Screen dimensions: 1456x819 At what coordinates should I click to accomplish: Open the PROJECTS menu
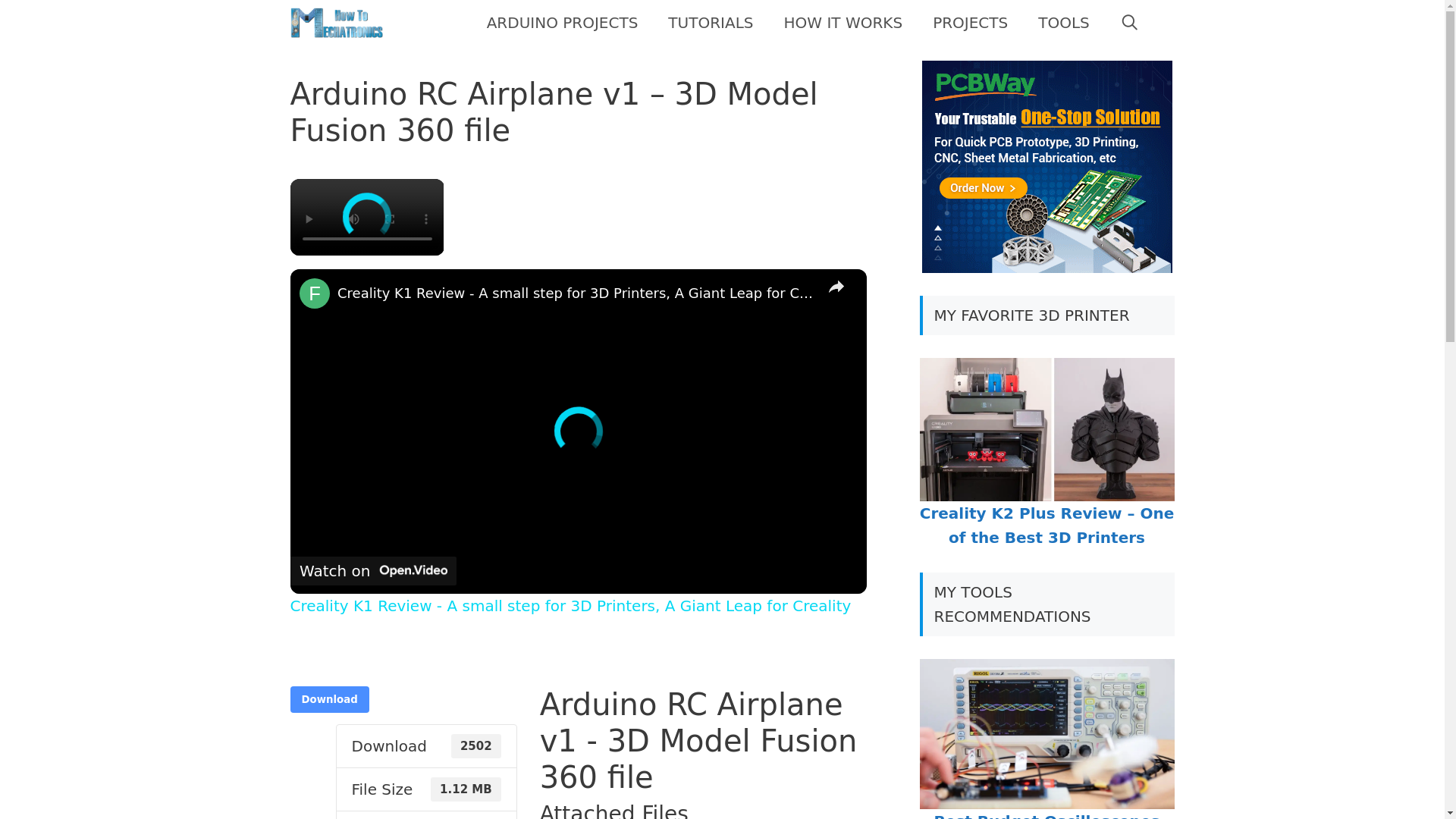click(x=970, y=23)
